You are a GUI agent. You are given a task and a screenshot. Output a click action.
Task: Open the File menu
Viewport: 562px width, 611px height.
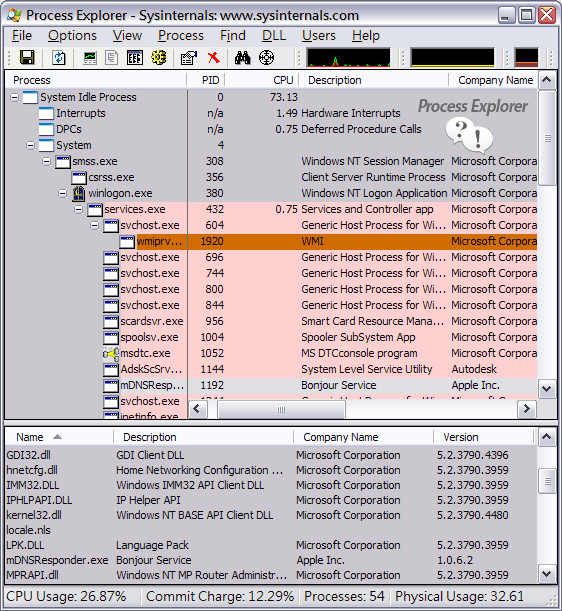(22, 36)
